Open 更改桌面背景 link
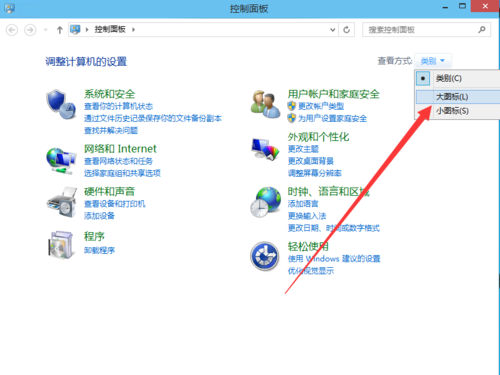Image resolution: width=500 pixels, height=375 pixels. tap(311, 161)
